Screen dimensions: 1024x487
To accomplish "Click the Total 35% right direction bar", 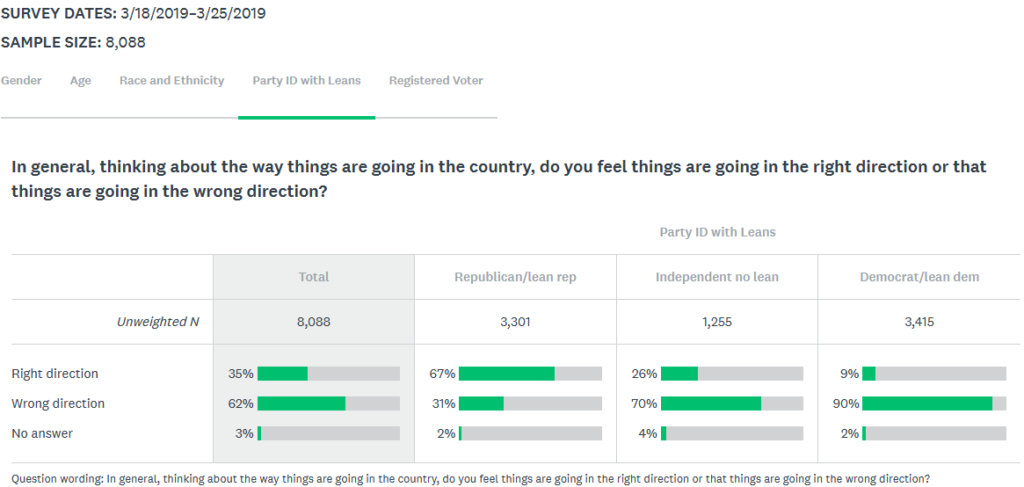I will (x=328, y=373).
